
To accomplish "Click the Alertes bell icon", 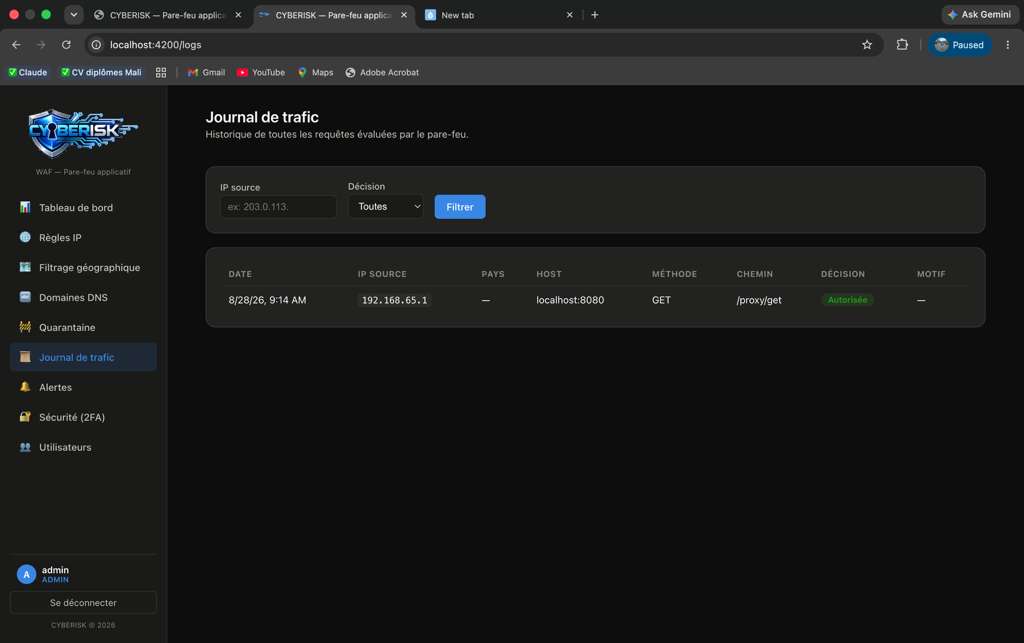I will [25, 387].
